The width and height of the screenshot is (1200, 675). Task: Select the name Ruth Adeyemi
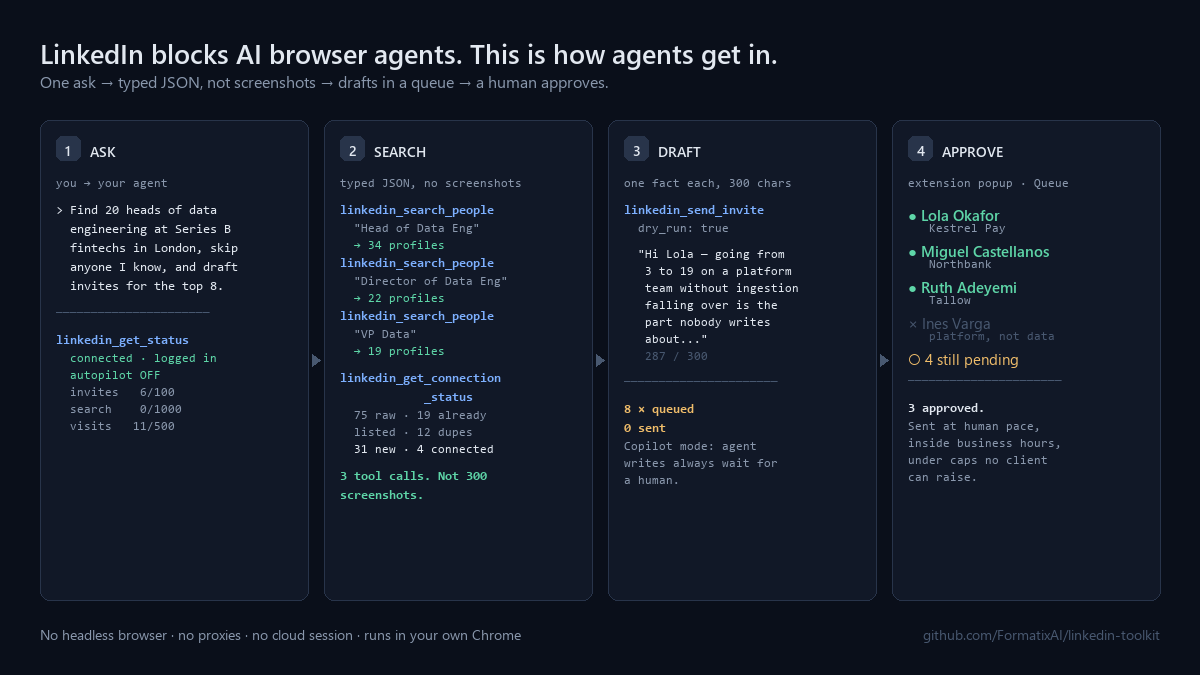(x=969, y=288)
